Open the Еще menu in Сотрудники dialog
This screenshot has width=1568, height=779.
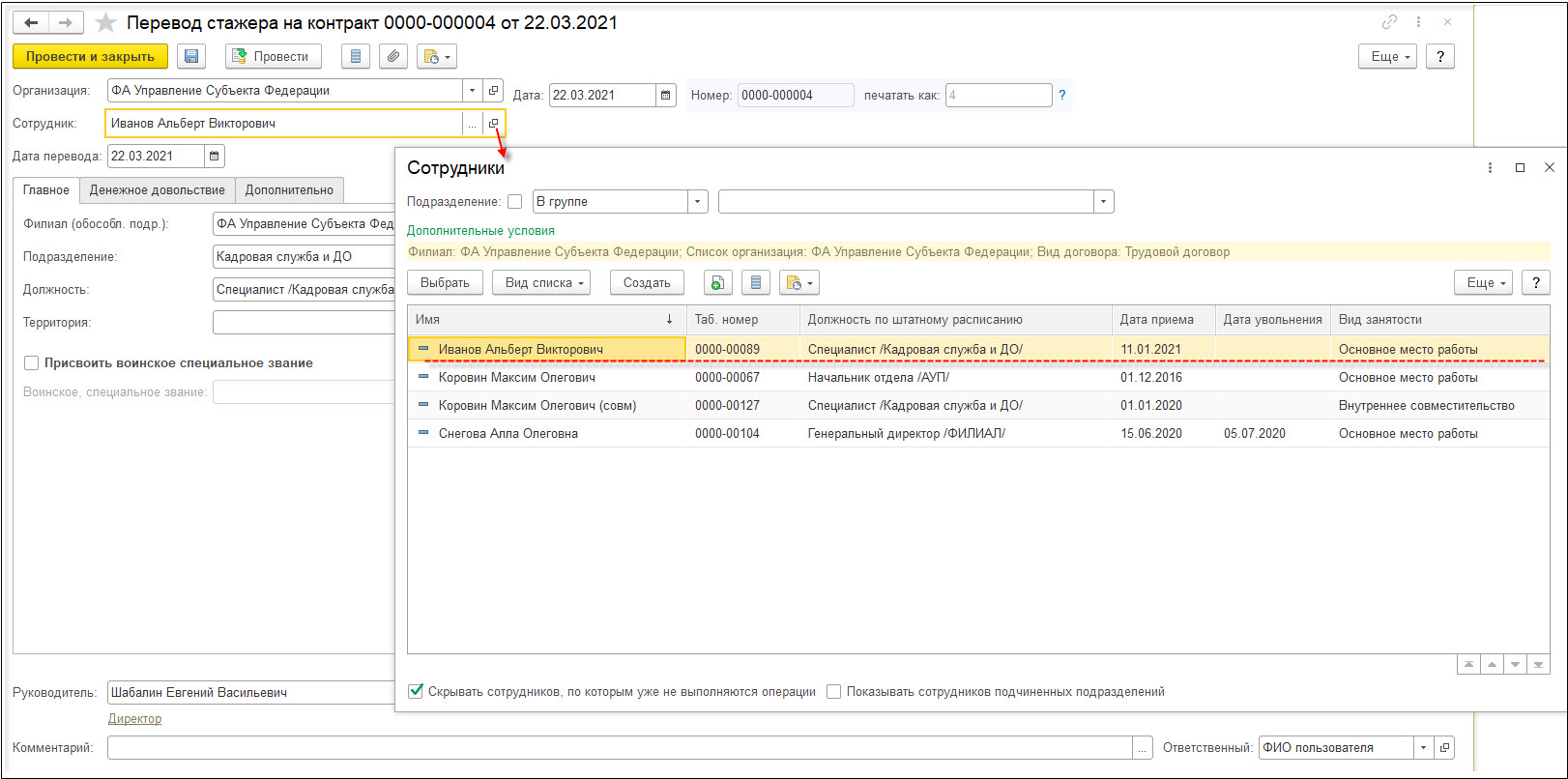pyautogui.click(x=1484, y=282)
